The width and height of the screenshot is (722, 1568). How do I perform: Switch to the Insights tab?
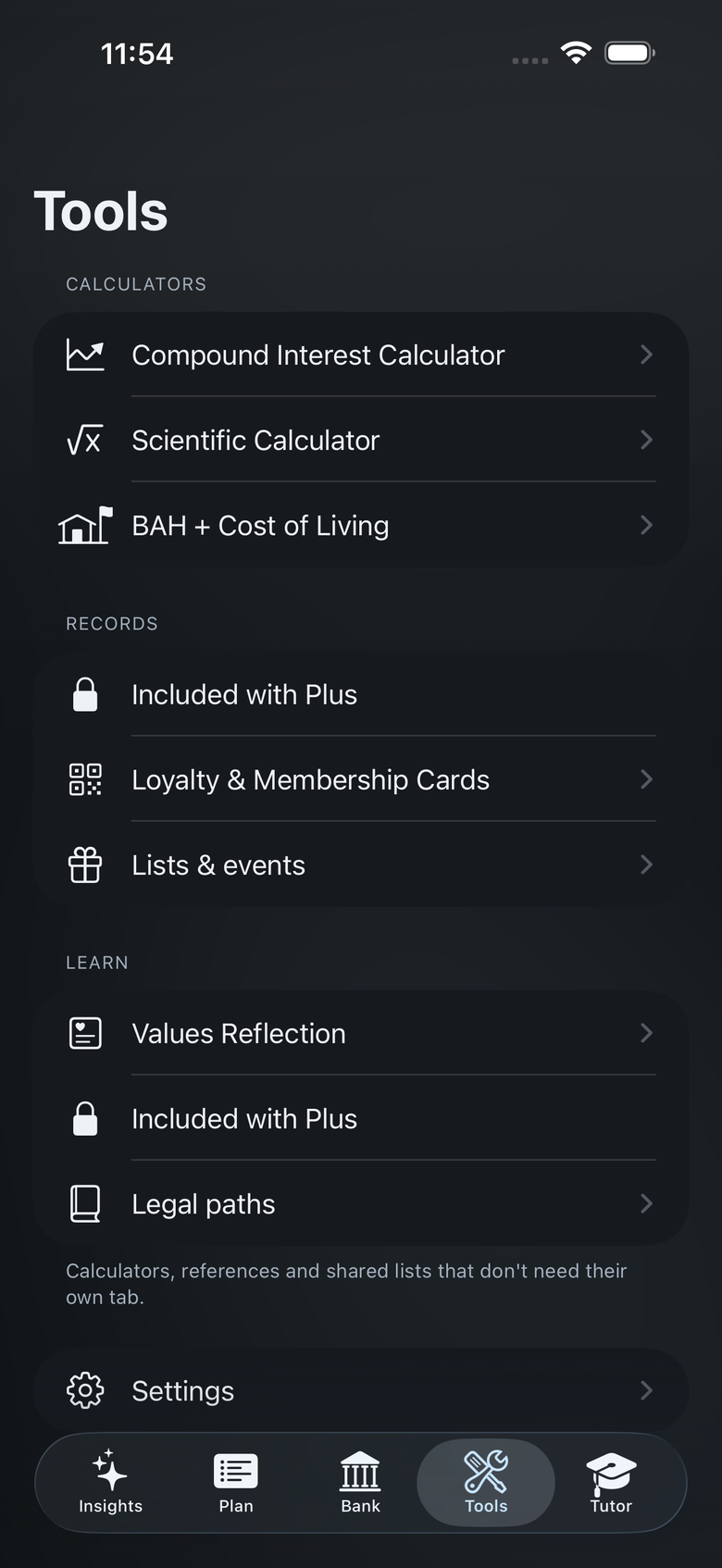click(x=111, y=1482)
